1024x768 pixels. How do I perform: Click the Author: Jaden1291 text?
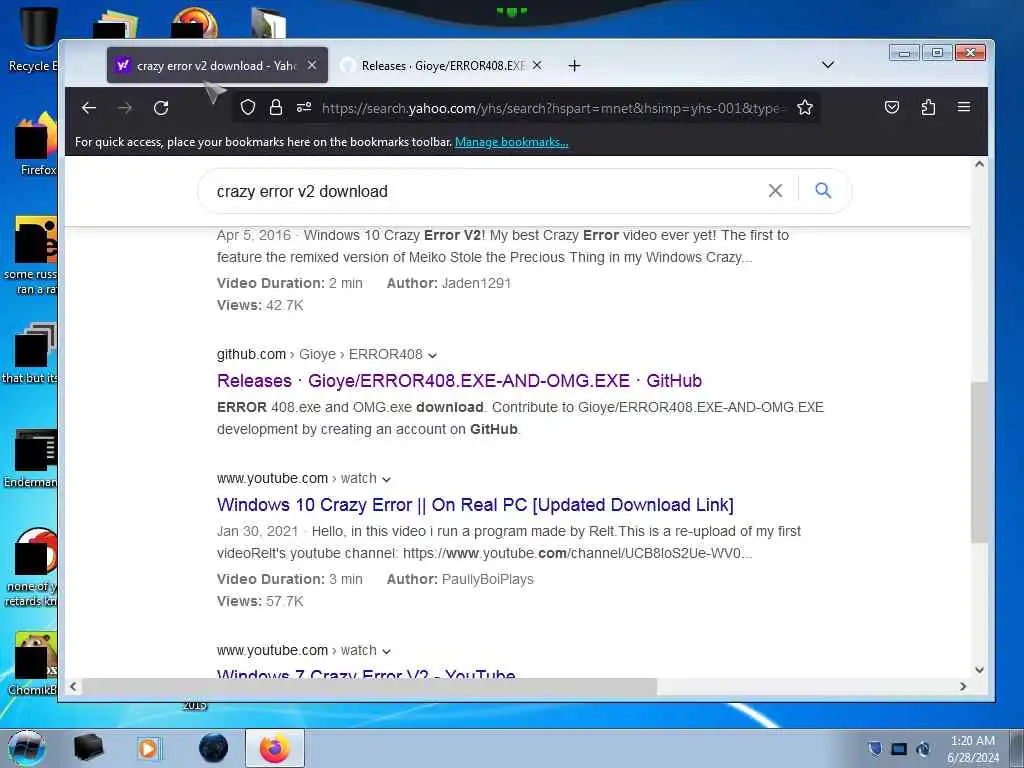(449, 283)
